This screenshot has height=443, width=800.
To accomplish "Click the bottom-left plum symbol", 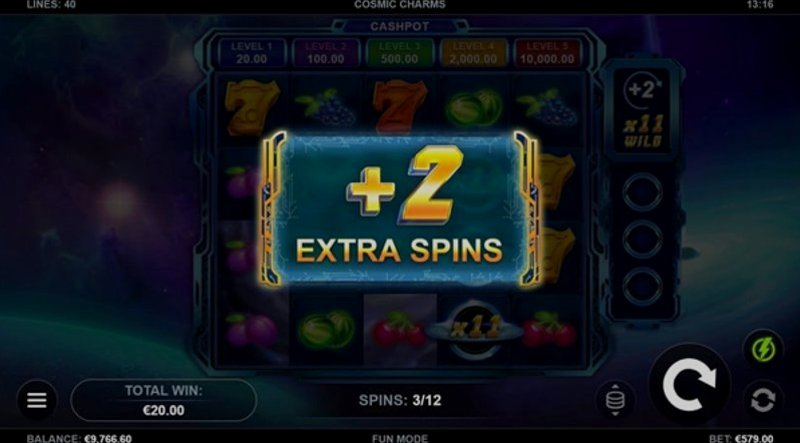I will point(252,331).
